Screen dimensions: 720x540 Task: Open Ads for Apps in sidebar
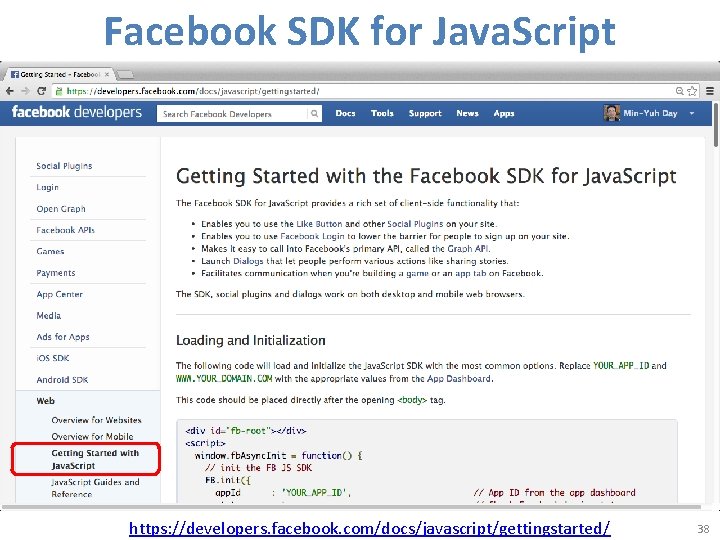[x=63, y=337]
